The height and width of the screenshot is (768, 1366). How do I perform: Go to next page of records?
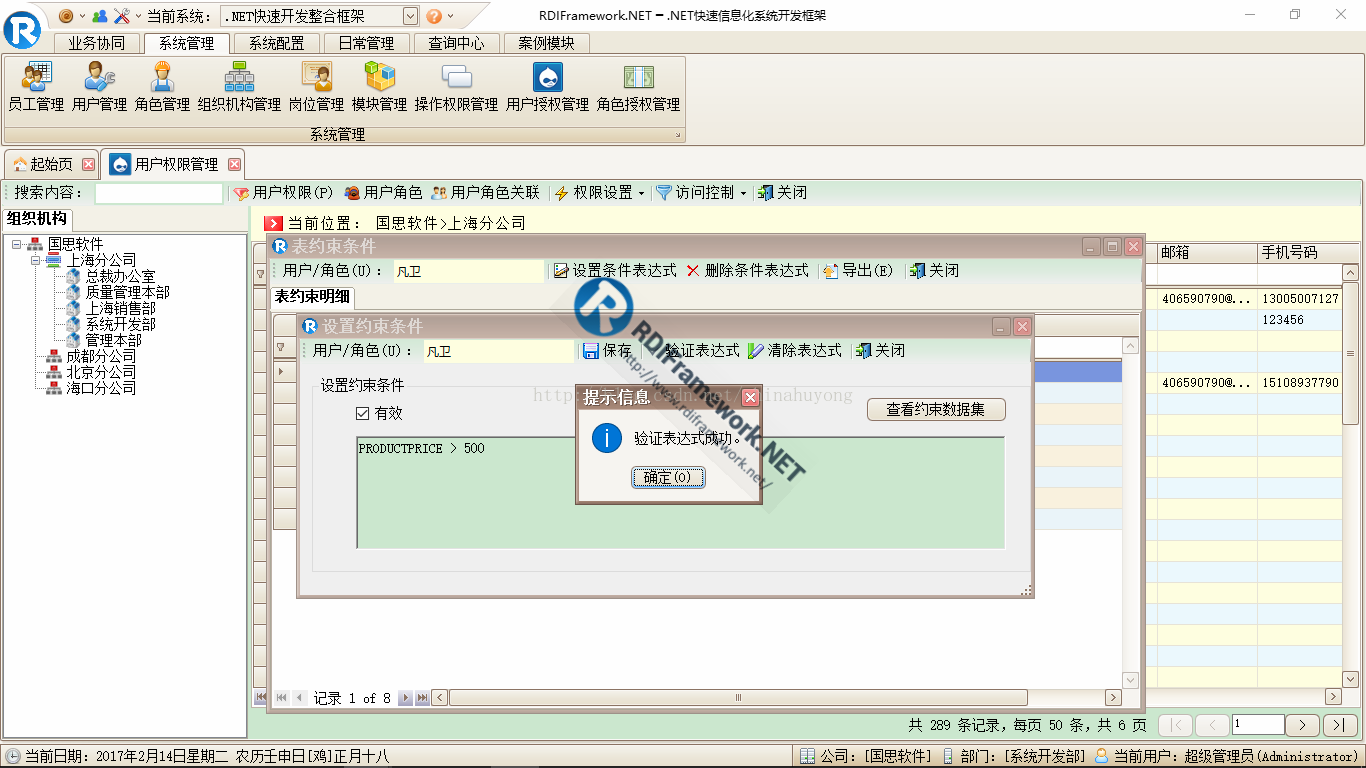pyautogui.click(x=1301, y=725)
